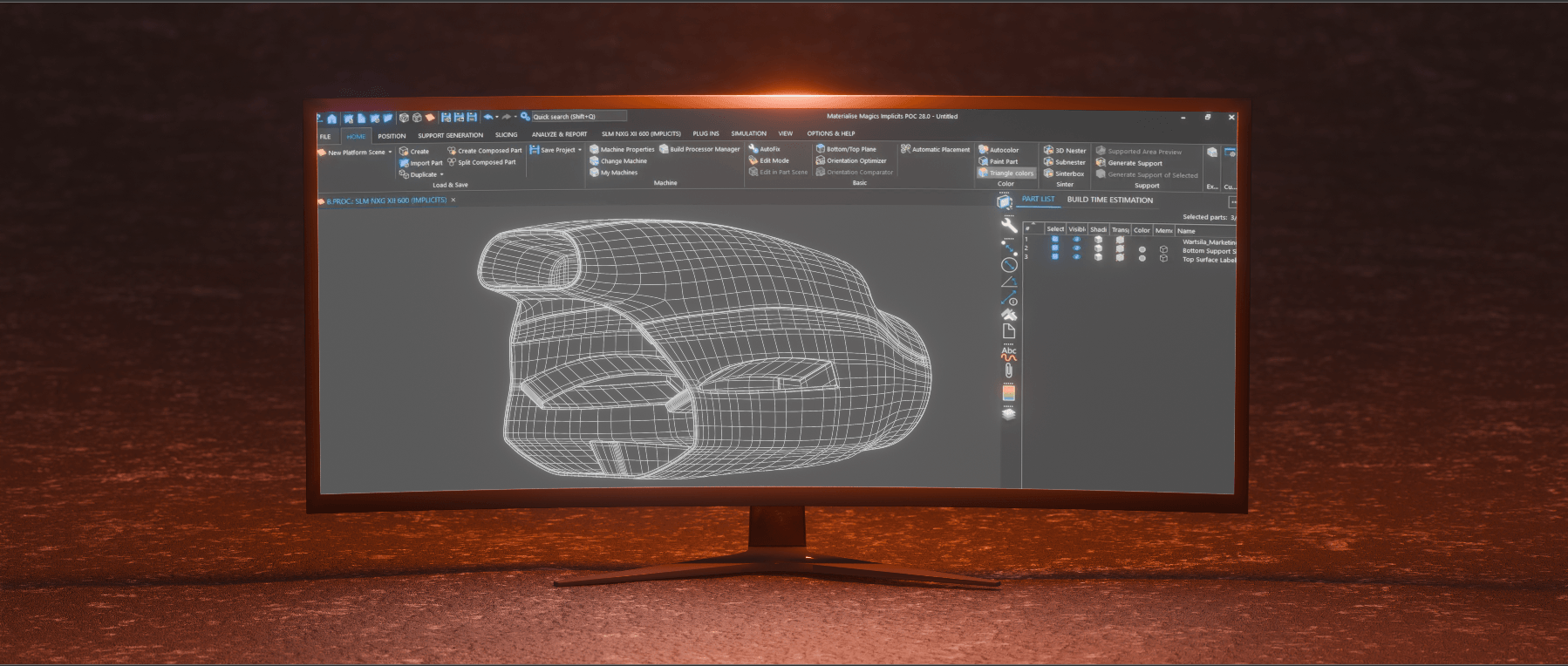
Task: Expand the New Platform Scene dropdown
Action: point(390,153)
